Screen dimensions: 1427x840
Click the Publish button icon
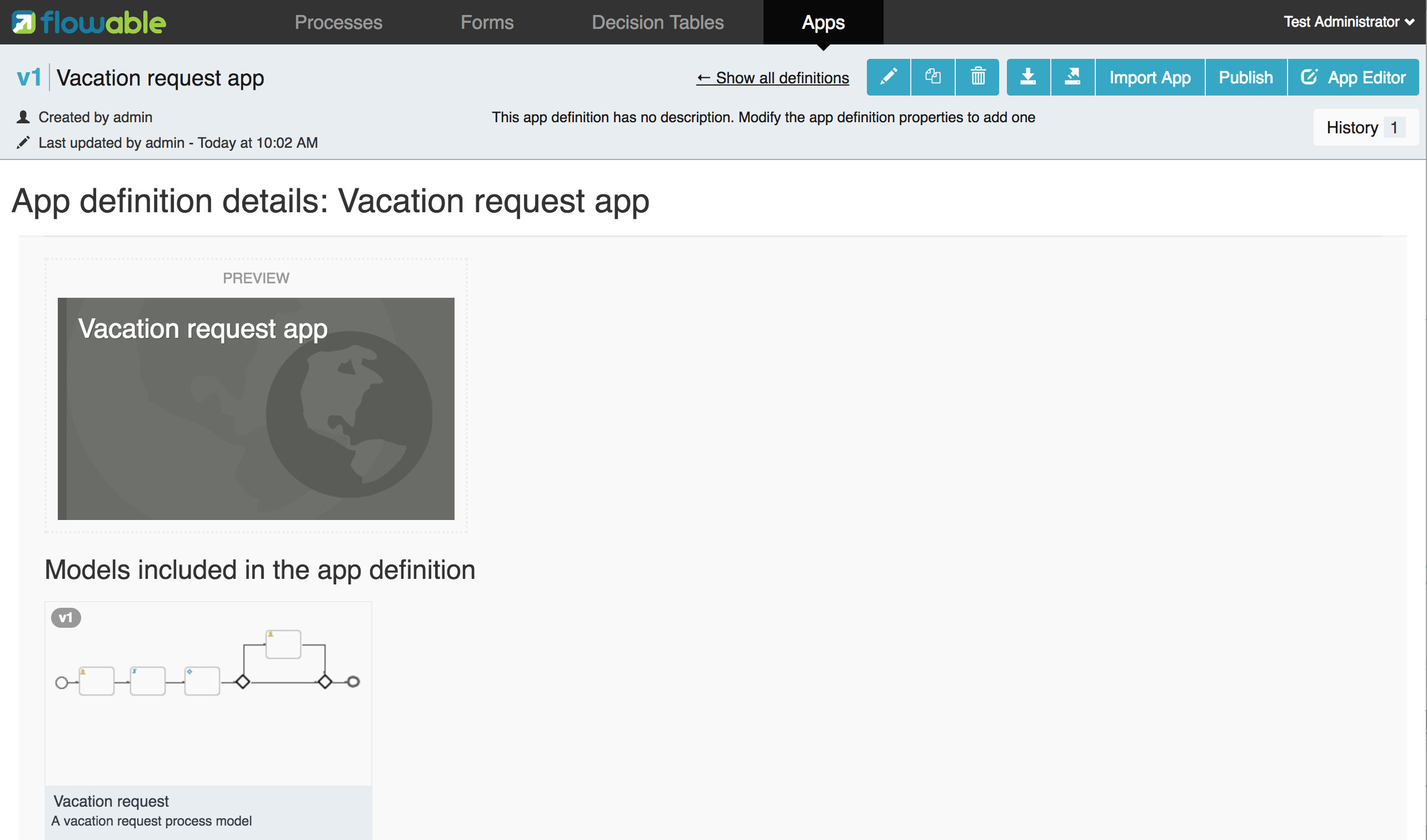click(1245, 77)
